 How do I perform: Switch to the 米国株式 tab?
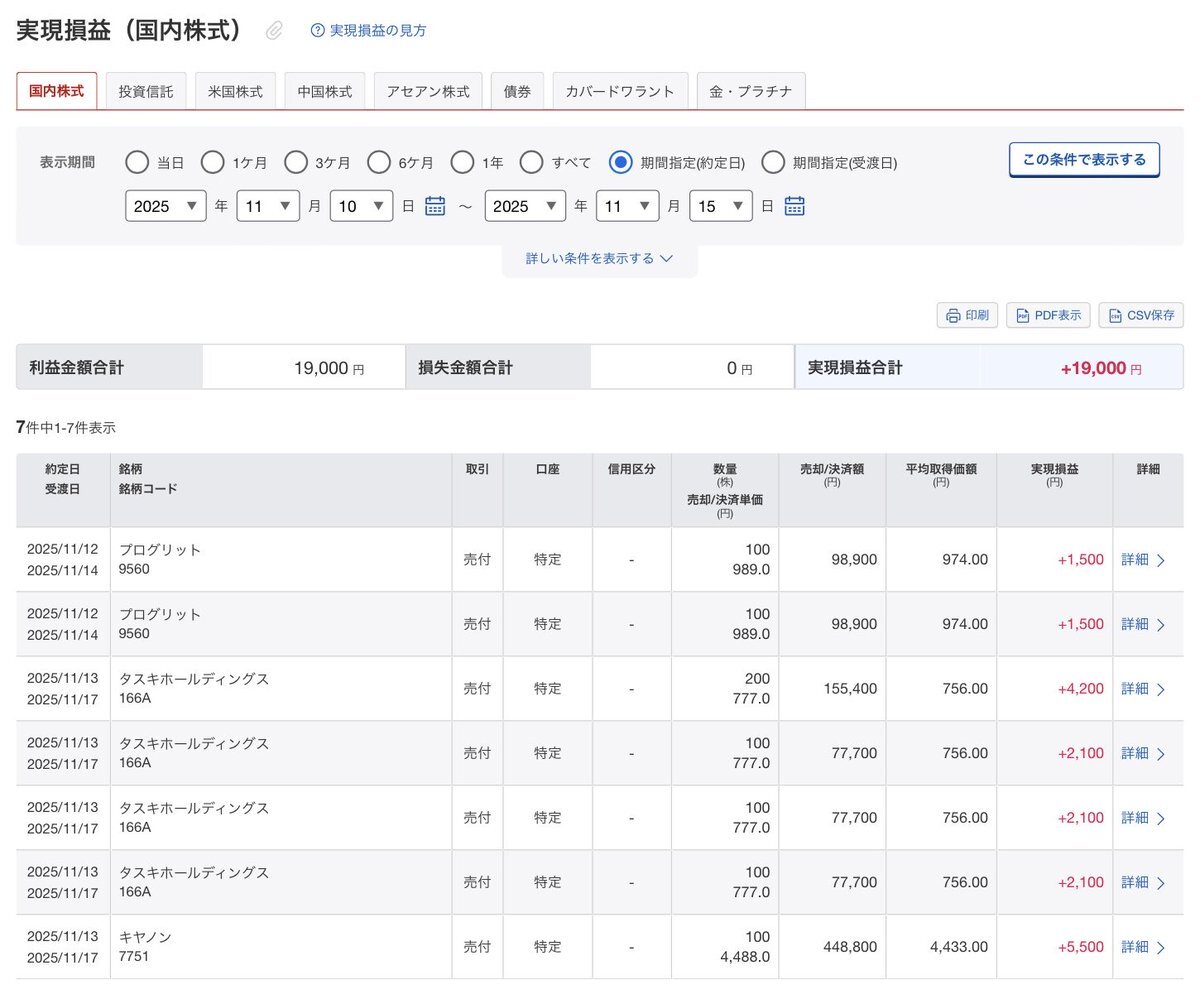(x=235, y=91)
